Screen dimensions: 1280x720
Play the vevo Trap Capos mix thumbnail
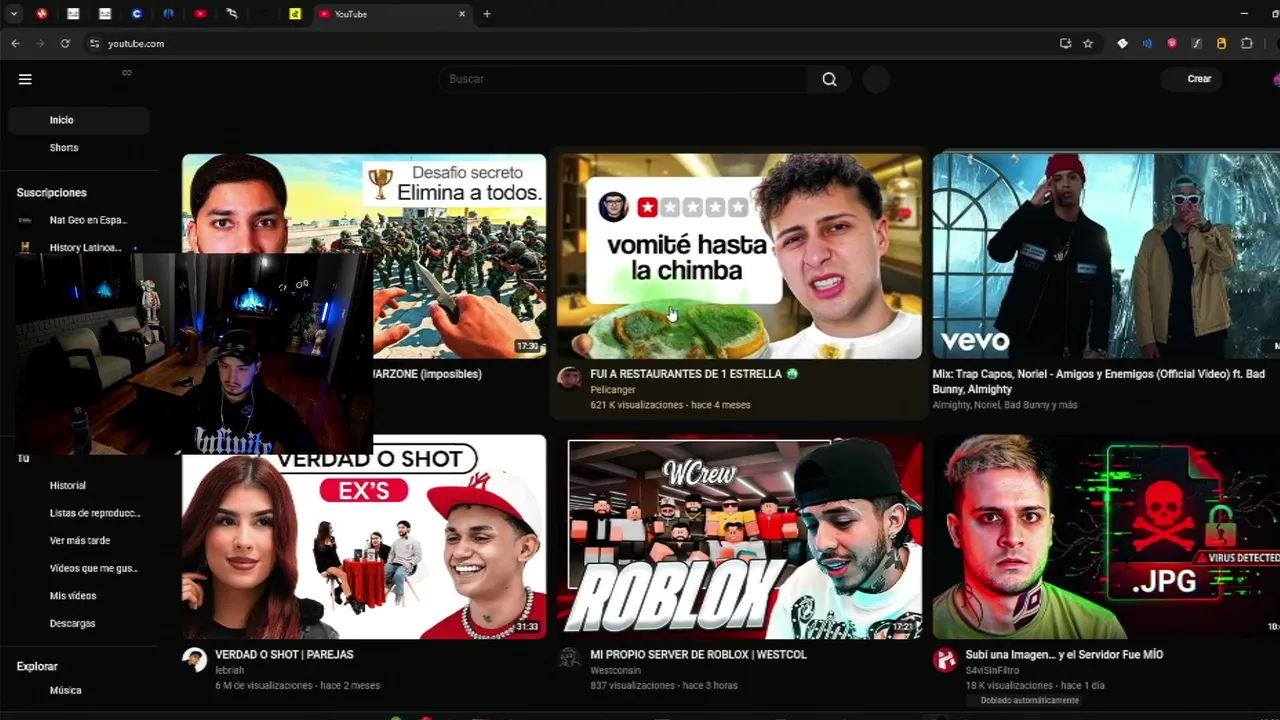[1106, 256]
